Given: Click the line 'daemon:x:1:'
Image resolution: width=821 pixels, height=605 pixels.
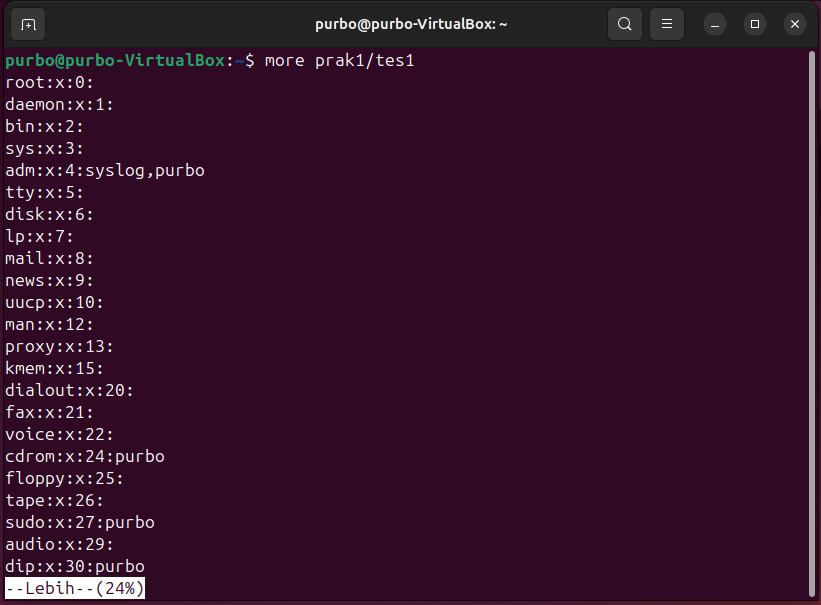Looking at the screenshot, I should [x=59, y=105].
